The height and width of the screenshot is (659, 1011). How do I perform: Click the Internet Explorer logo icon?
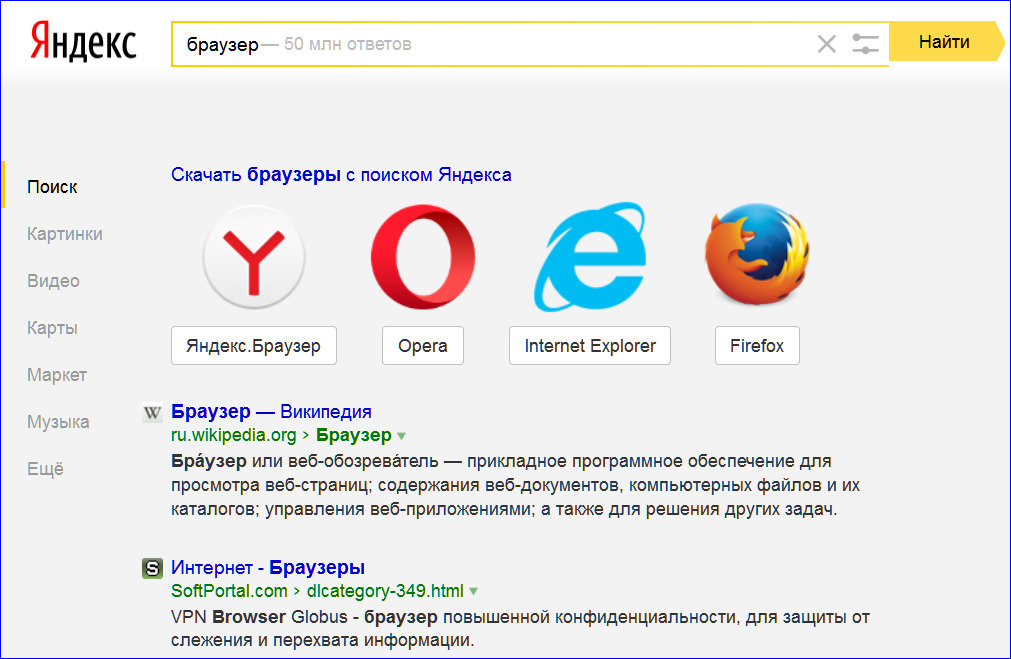589,257
